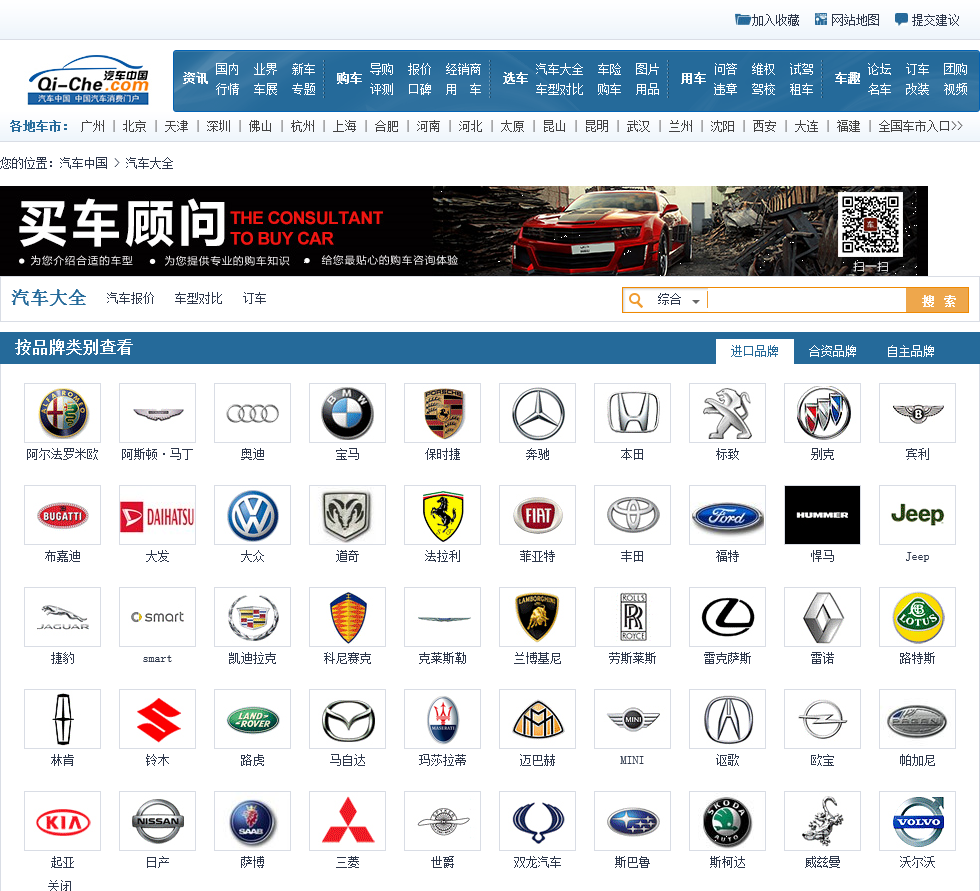This screenshot has width=980, height=891.
Task: Select the MINI winged logo
Action: (632, 719)
